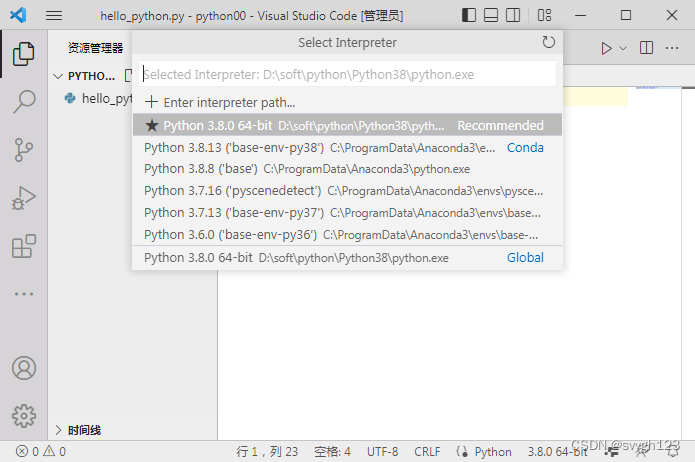The image size is (695, 462).
Task: Show additional views ellipsis in activity bar
Action: [x=23, y=294]
